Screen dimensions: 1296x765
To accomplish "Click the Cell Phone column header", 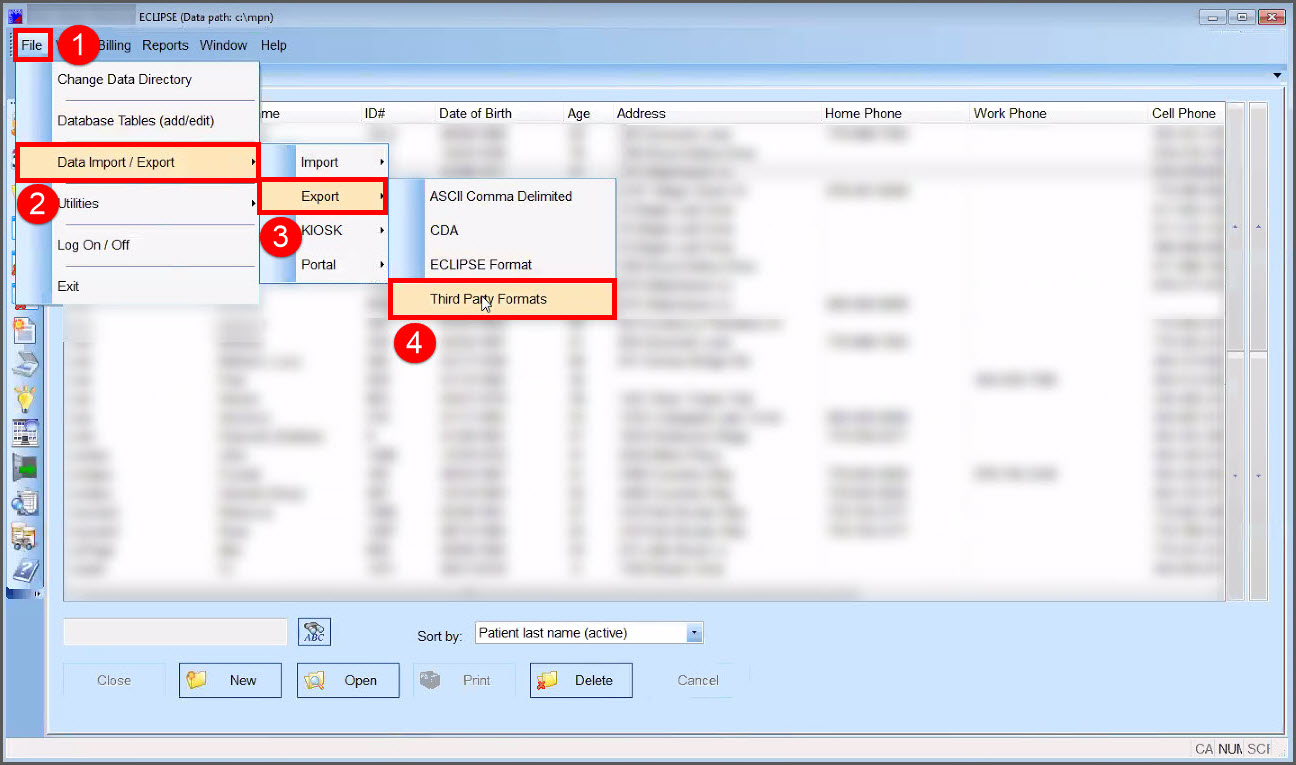I will coord(1184,113).
